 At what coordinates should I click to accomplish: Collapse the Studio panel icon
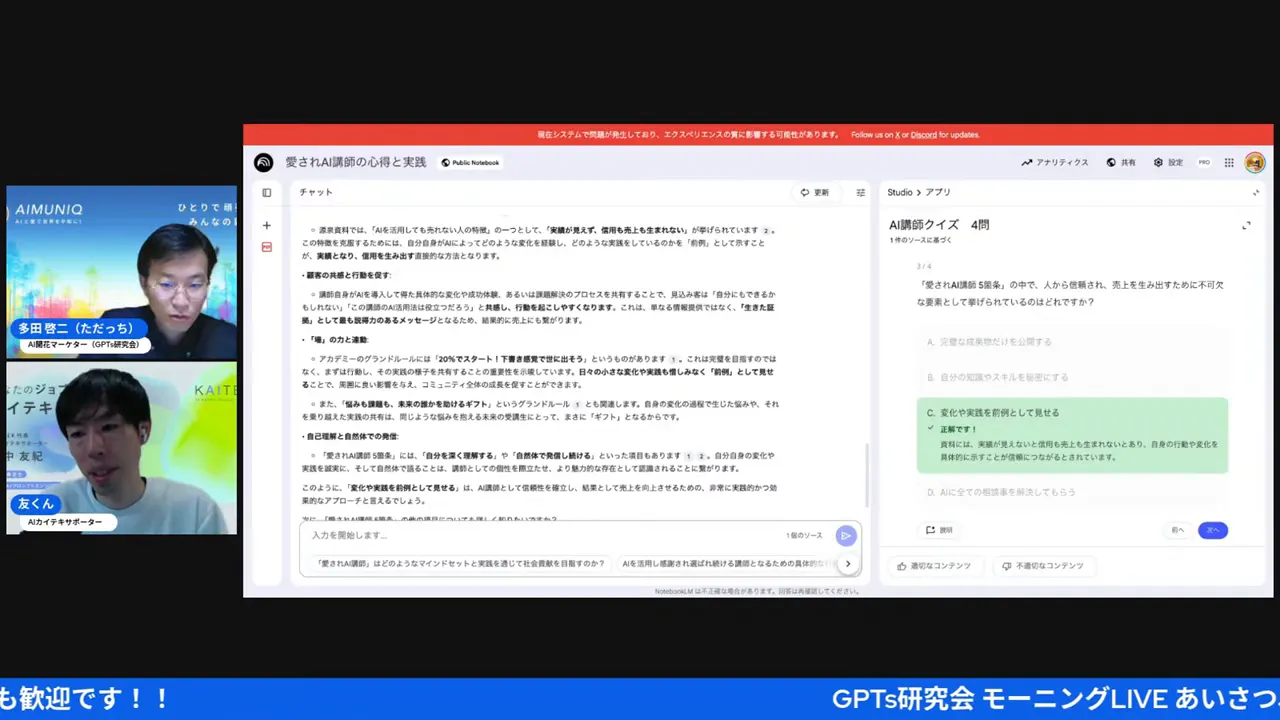(x=1256, y=192)
